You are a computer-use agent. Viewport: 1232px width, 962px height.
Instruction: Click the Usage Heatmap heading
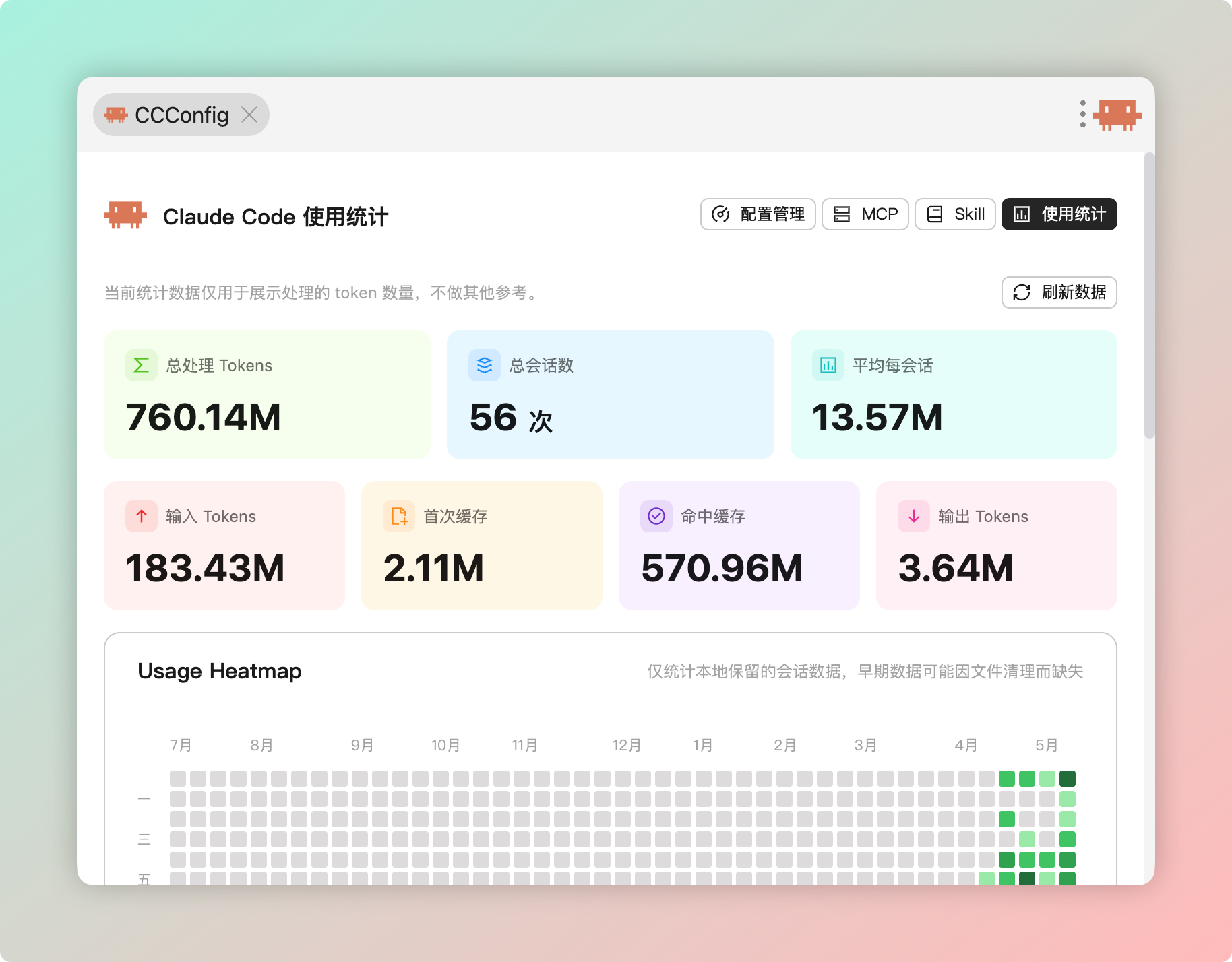tap(220, 671)
